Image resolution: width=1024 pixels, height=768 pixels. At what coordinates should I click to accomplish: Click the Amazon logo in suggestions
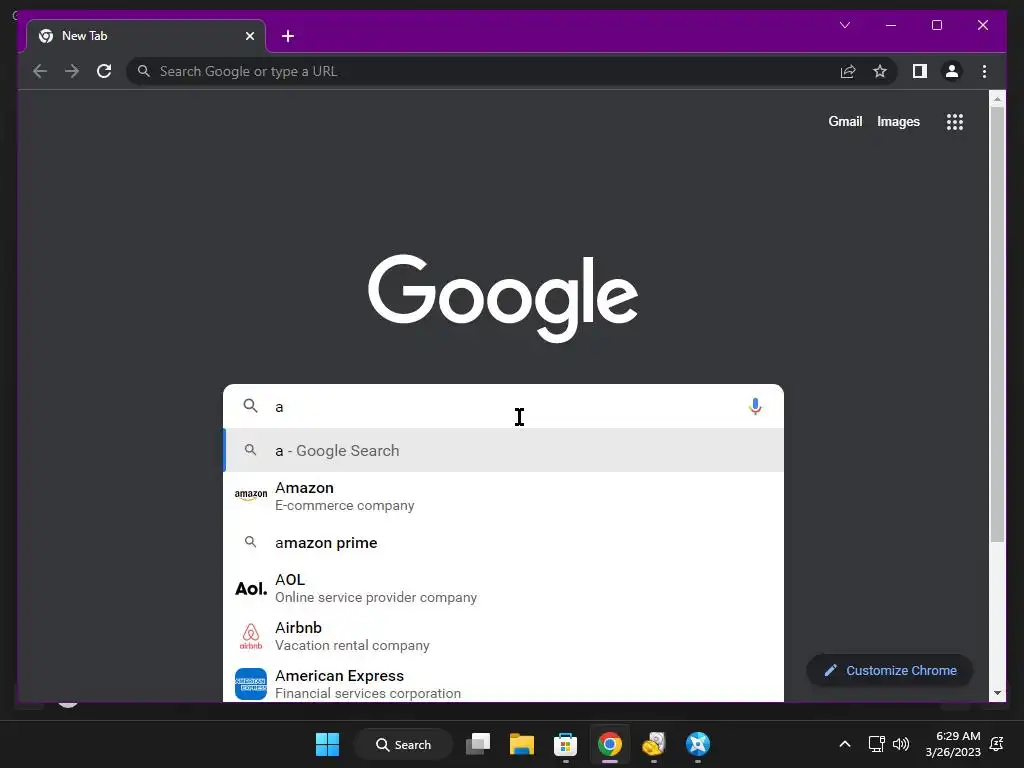click(x=251, y=495)
